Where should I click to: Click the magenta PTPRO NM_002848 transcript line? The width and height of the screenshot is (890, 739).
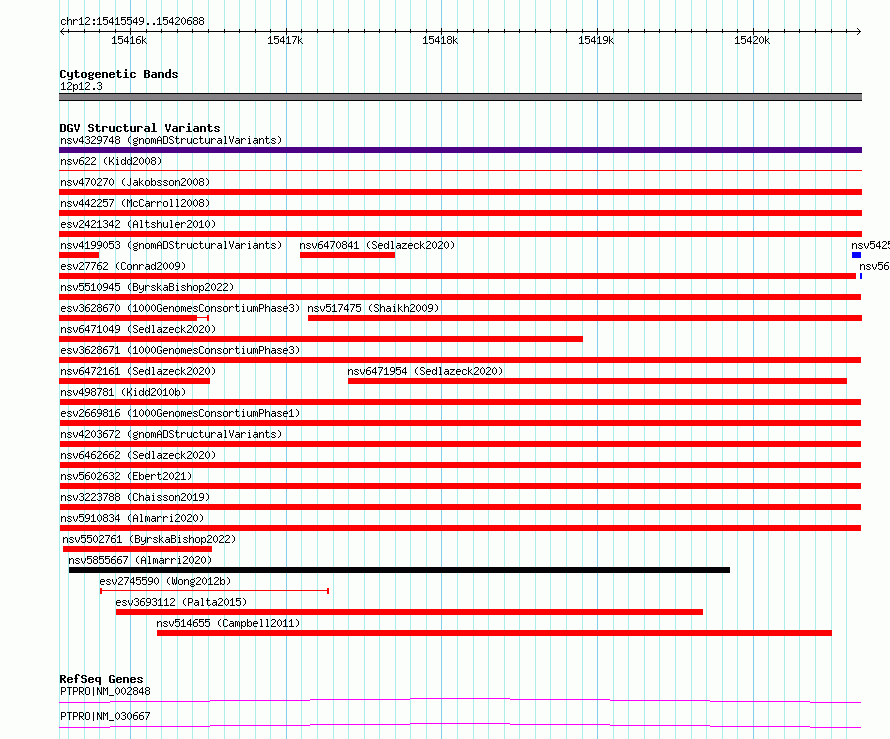pos(460,701)
